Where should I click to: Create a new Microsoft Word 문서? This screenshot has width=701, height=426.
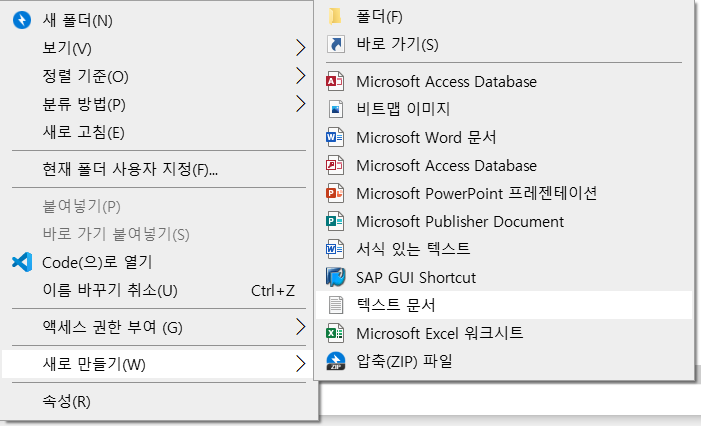pyautogui.click(x=504, y=137)
